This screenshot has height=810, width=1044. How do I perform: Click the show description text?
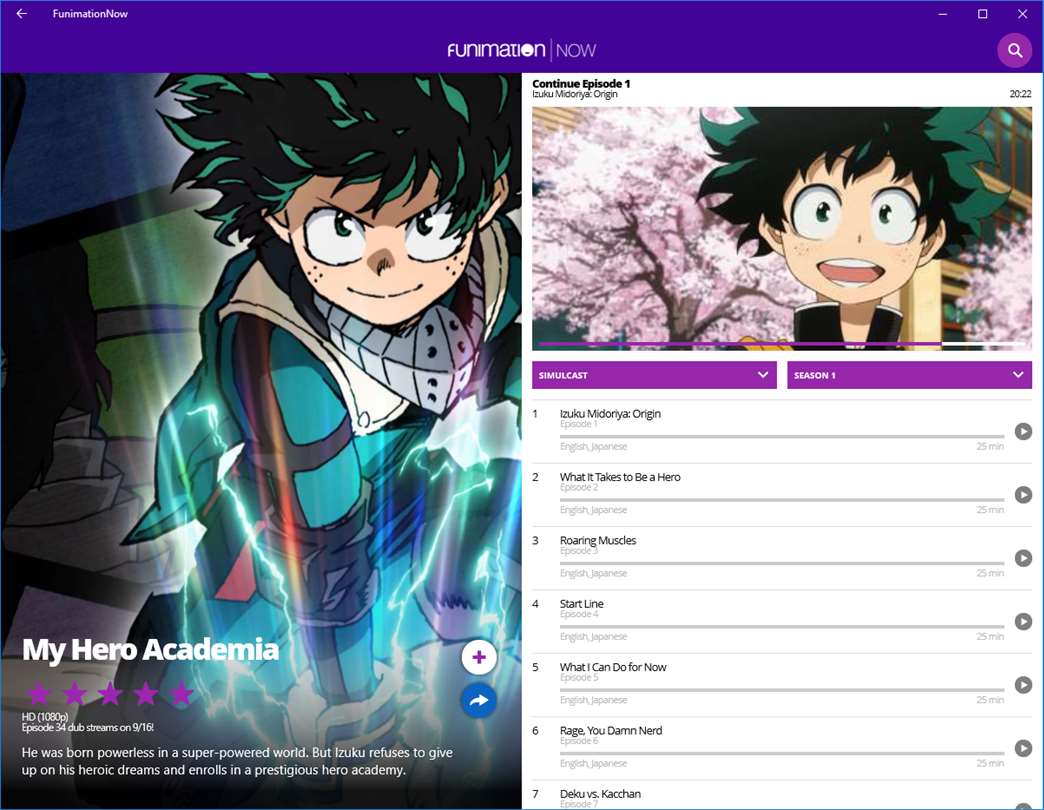tap(237, 761)
